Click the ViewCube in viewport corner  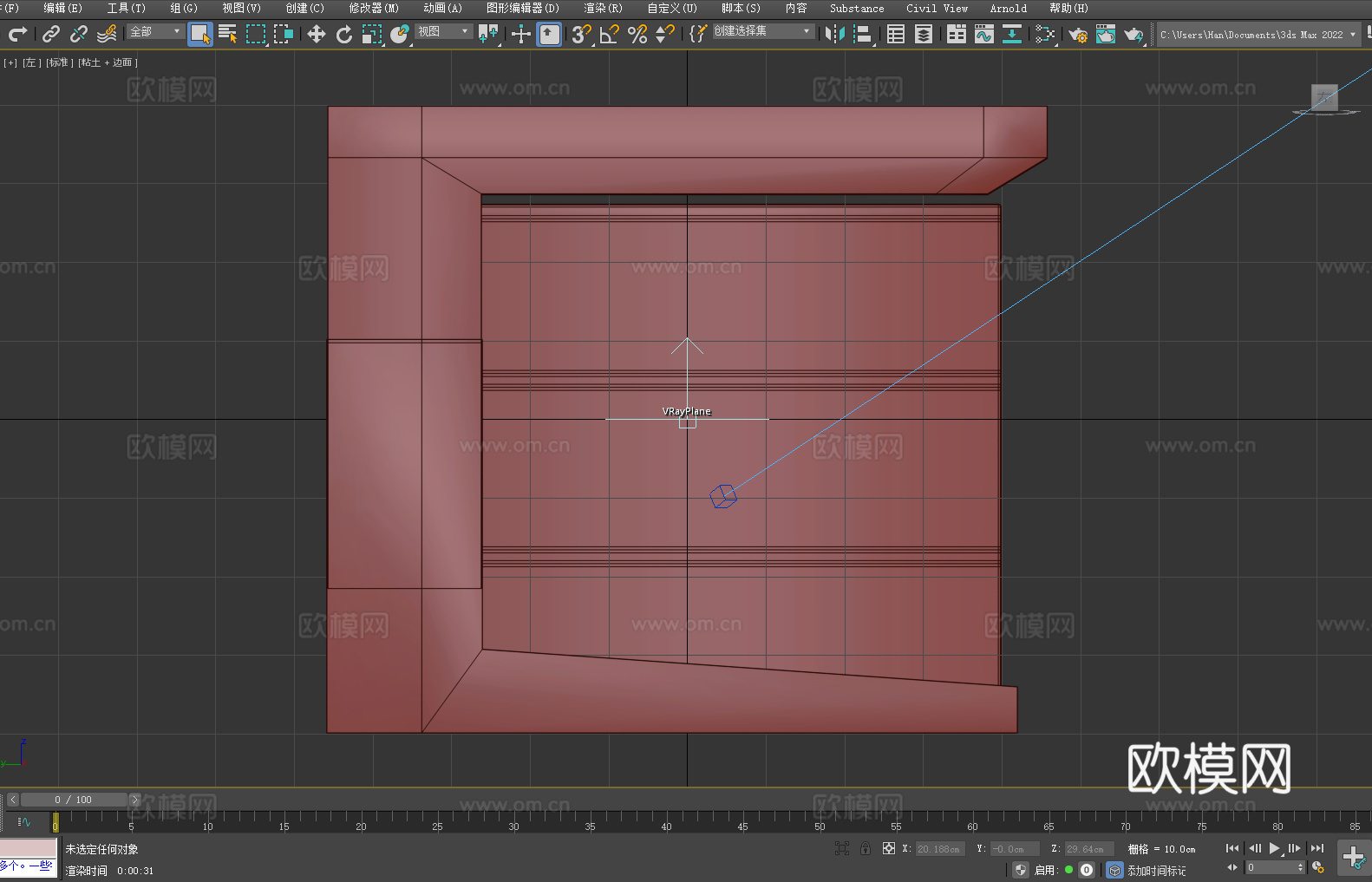pyautogui.click(x=1325, y=97)
